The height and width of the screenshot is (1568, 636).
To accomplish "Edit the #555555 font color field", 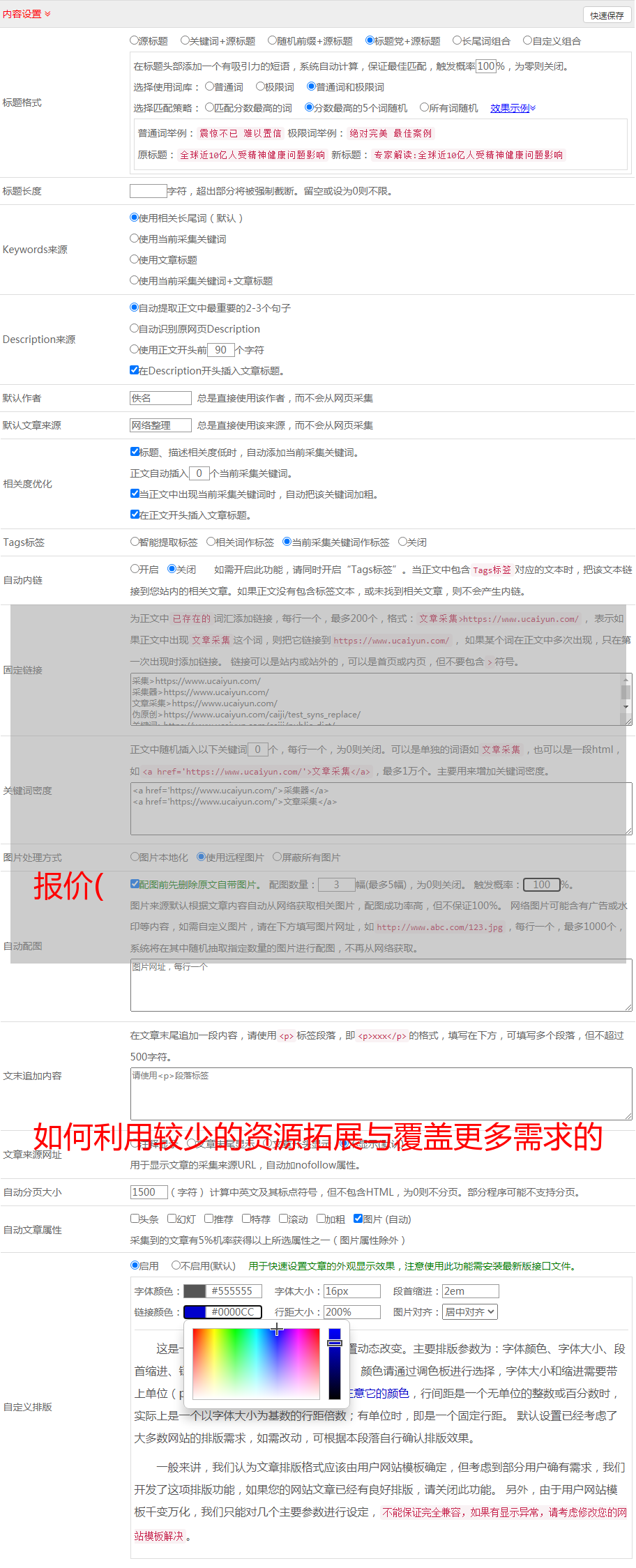I will click(234, 1291).
